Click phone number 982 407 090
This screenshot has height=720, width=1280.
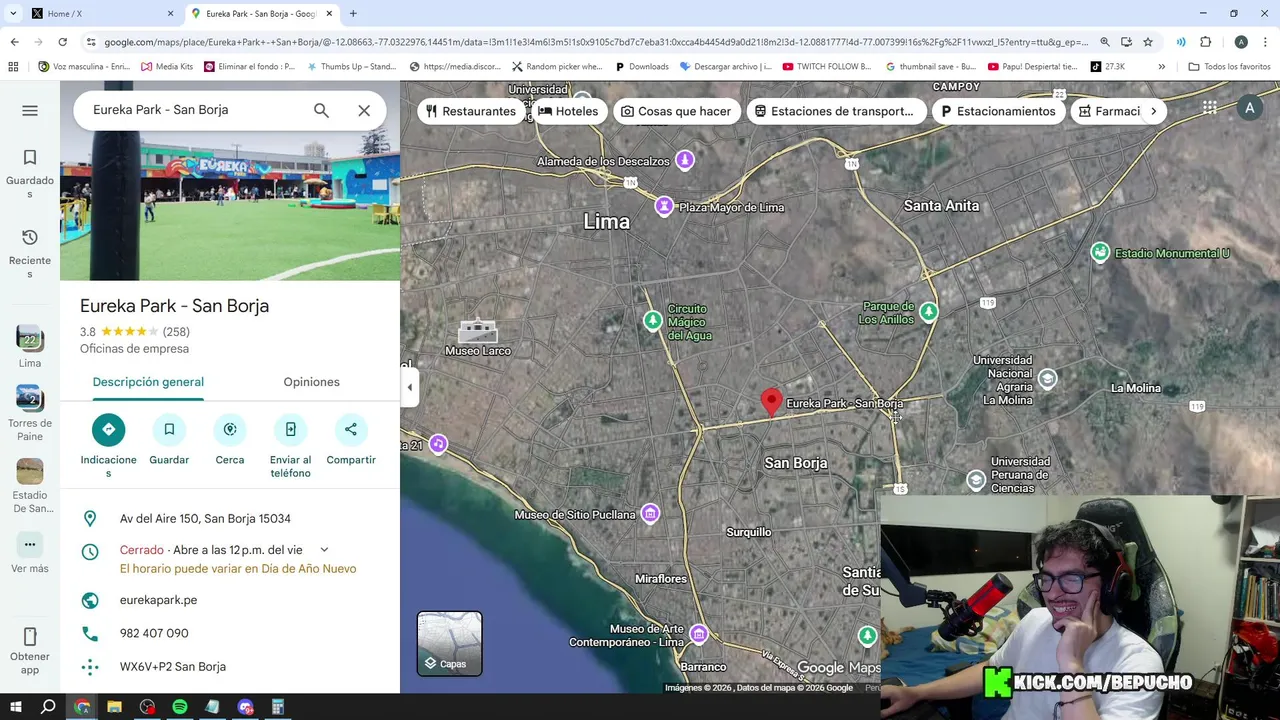(154, 633)
